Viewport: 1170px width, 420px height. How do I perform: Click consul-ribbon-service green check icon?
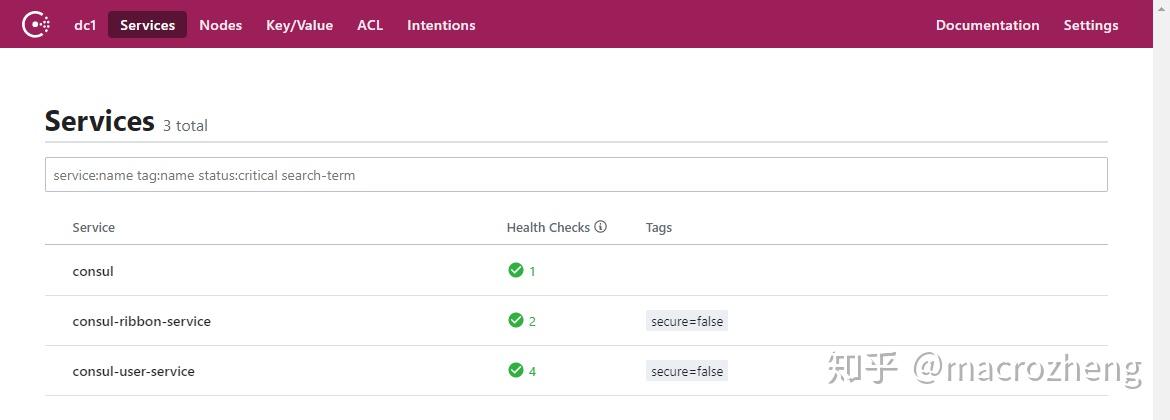[516, 320]
